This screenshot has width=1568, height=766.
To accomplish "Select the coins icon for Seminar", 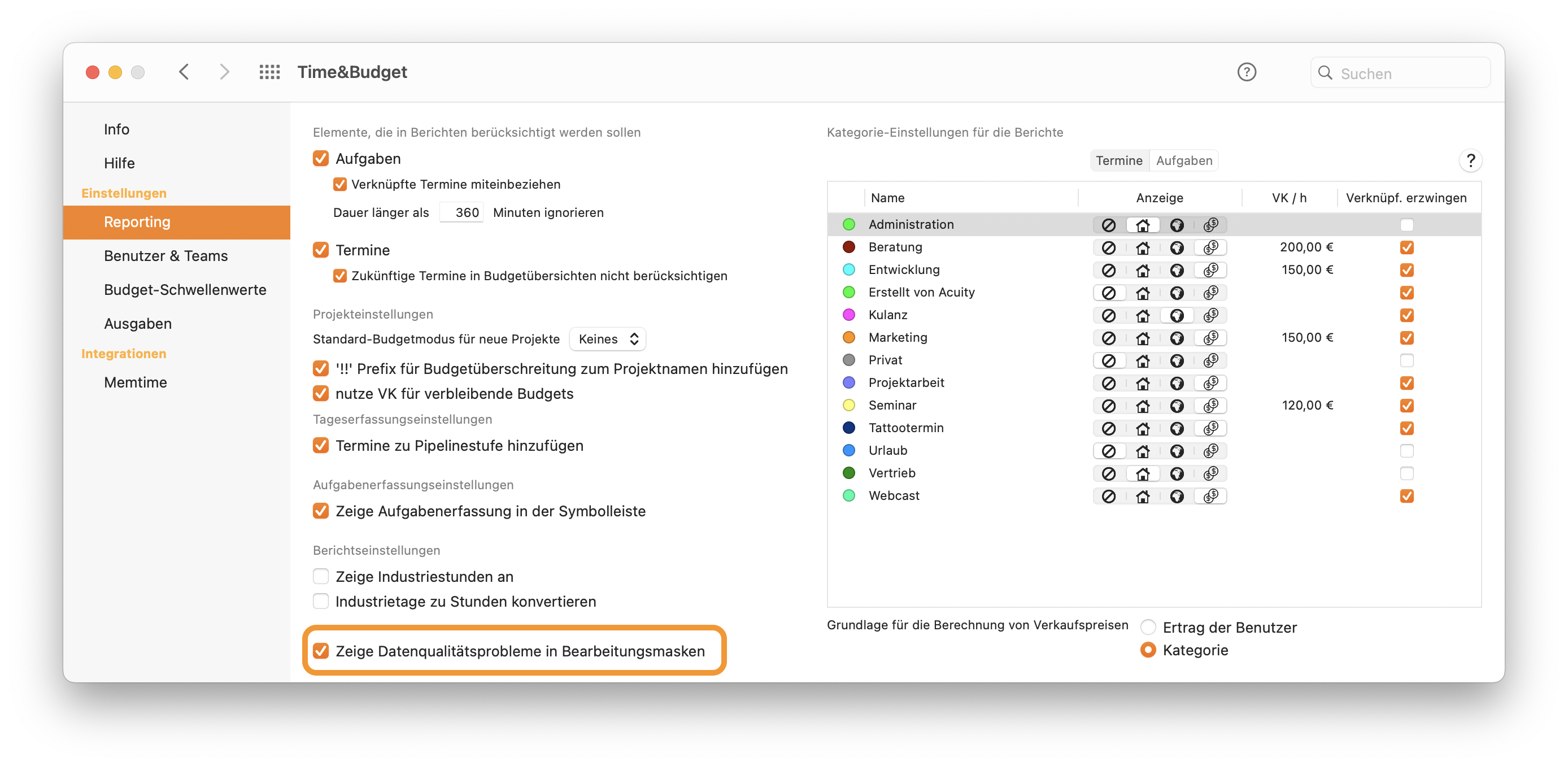I will [x=1210, y=405].
